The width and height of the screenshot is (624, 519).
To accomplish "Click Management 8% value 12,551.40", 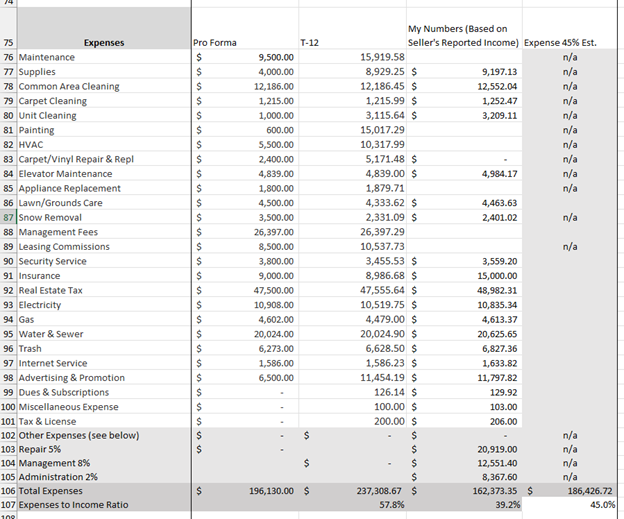I will click(464, 463).
